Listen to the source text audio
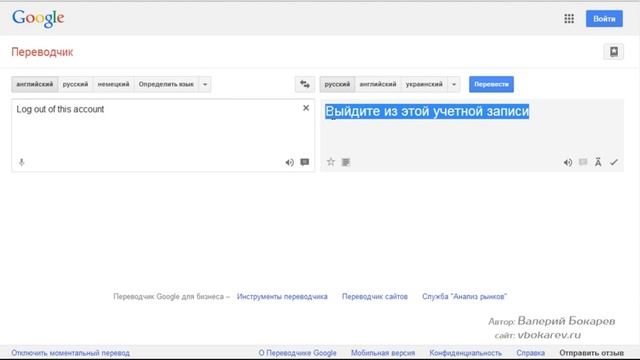The height and width of the screenshot is (360, 640). [x=289, y=162]
